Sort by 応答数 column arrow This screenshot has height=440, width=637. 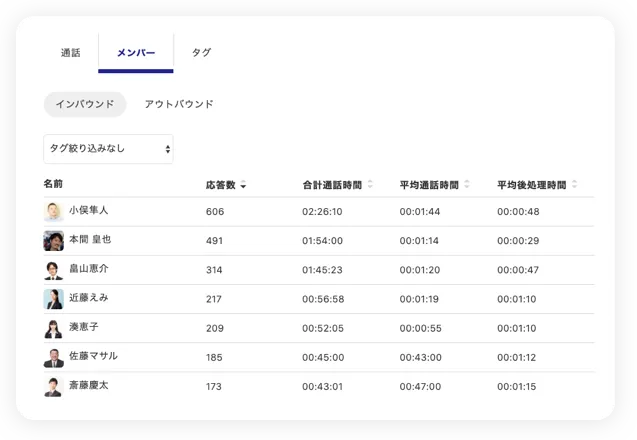coord(243,185)
